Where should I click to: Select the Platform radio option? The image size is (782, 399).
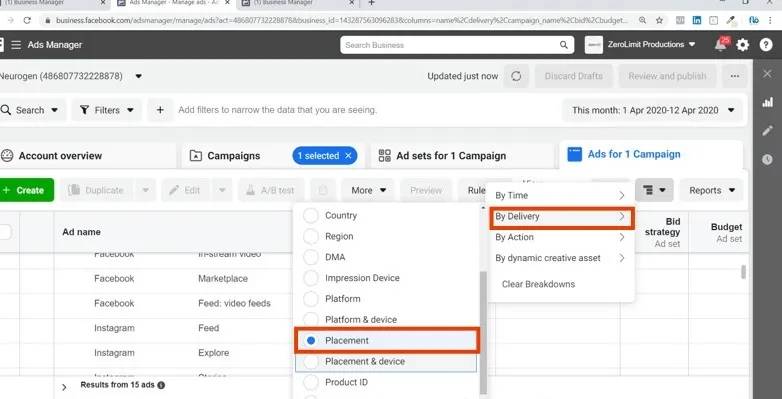click(311, 299)
